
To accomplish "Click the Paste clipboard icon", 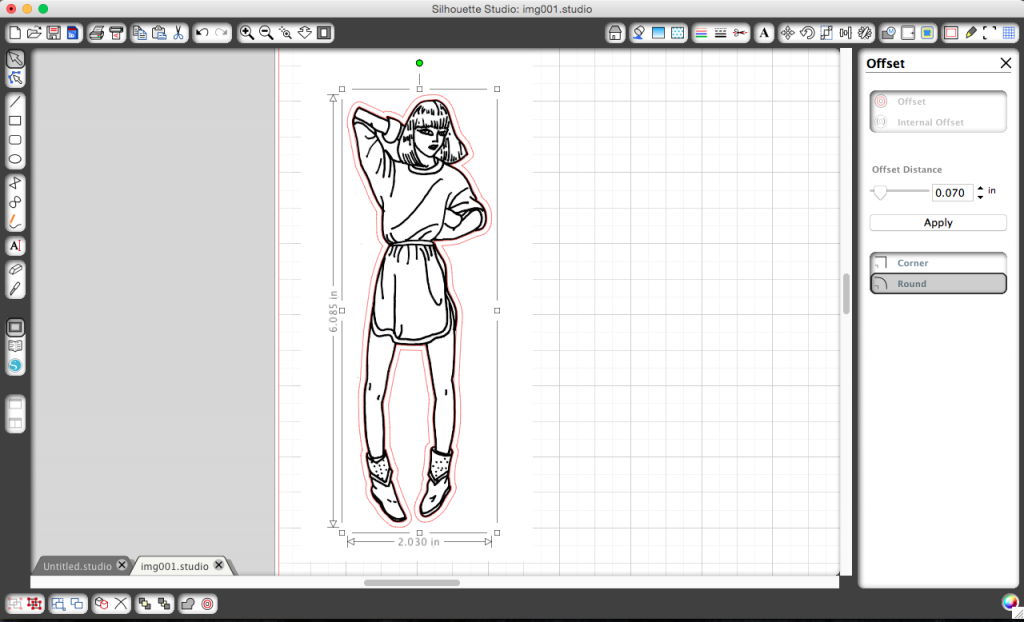I will [x=159, y=33].
